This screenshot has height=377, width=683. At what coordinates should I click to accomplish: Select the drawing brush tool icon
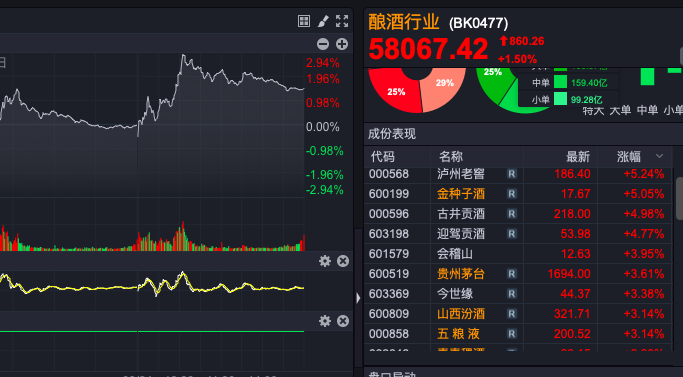pyautogui.click(x=323, y=21)
